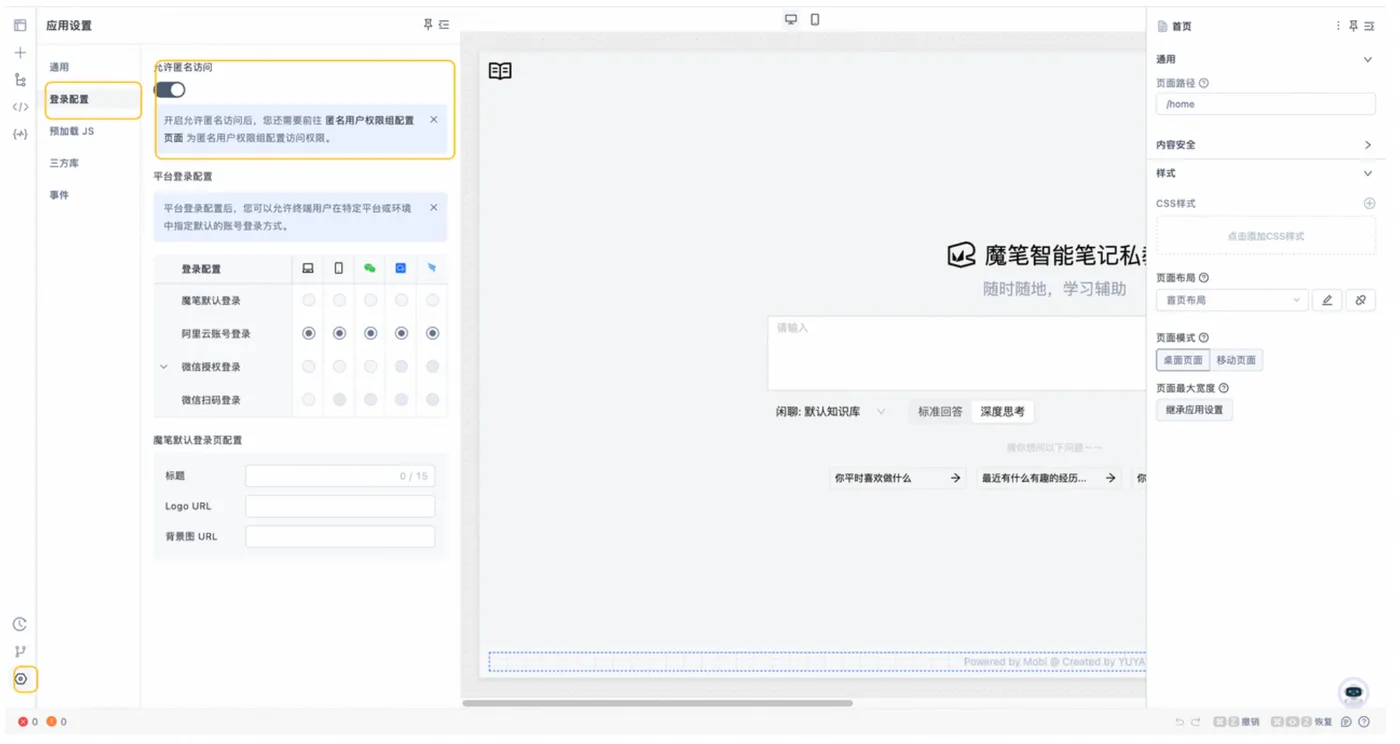The width and height of the screenshot is (1400, 744).
Task: Choose 移动页面 page mode
Action: pyautogui.click(x=1236, y=360)
